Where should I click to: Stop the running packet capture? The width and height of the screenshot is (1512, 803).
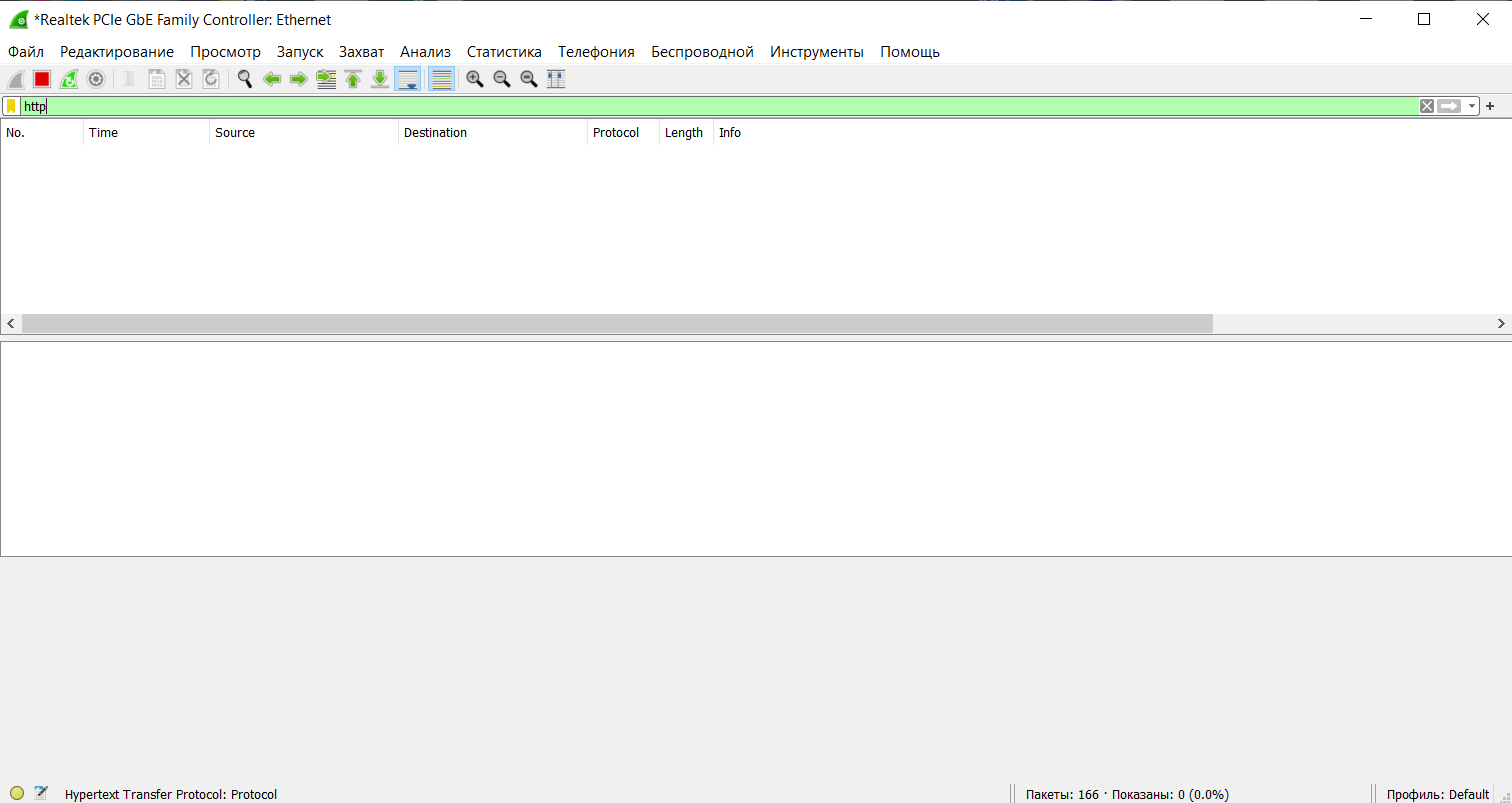coord(42,79)
